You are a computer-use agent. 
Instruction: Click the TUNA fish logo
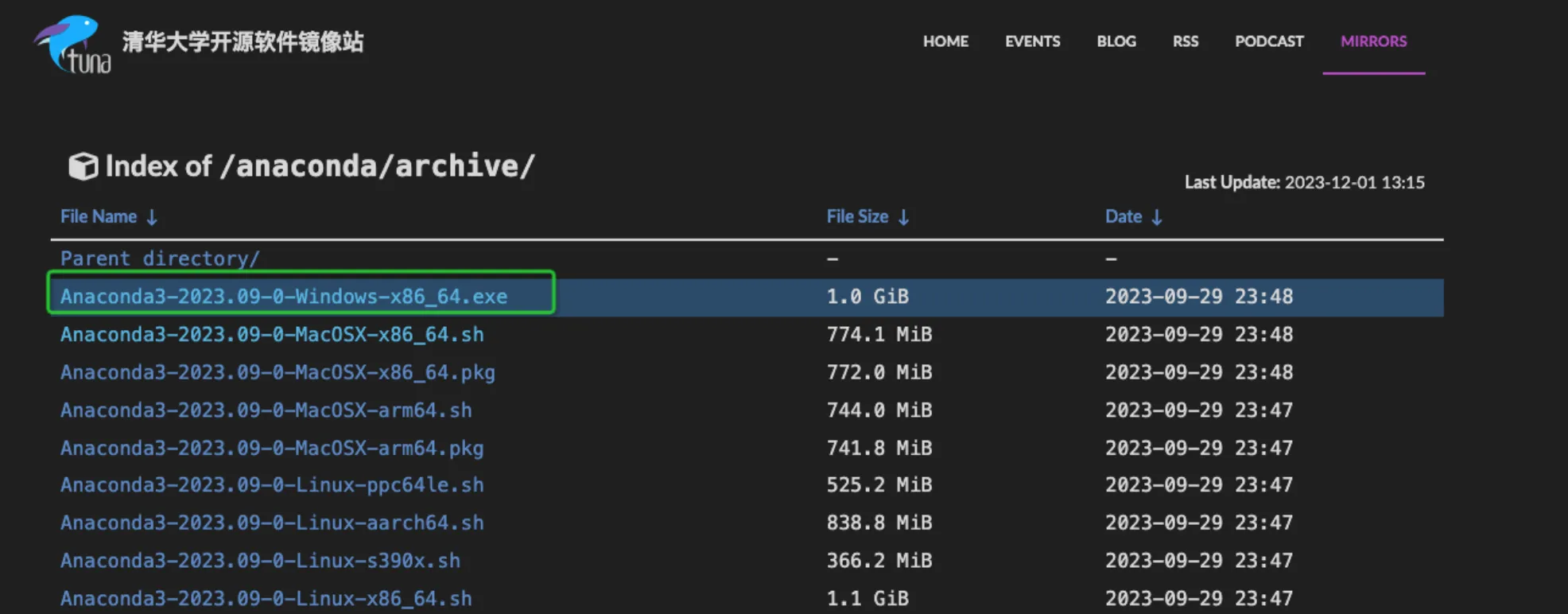(72, 45)
